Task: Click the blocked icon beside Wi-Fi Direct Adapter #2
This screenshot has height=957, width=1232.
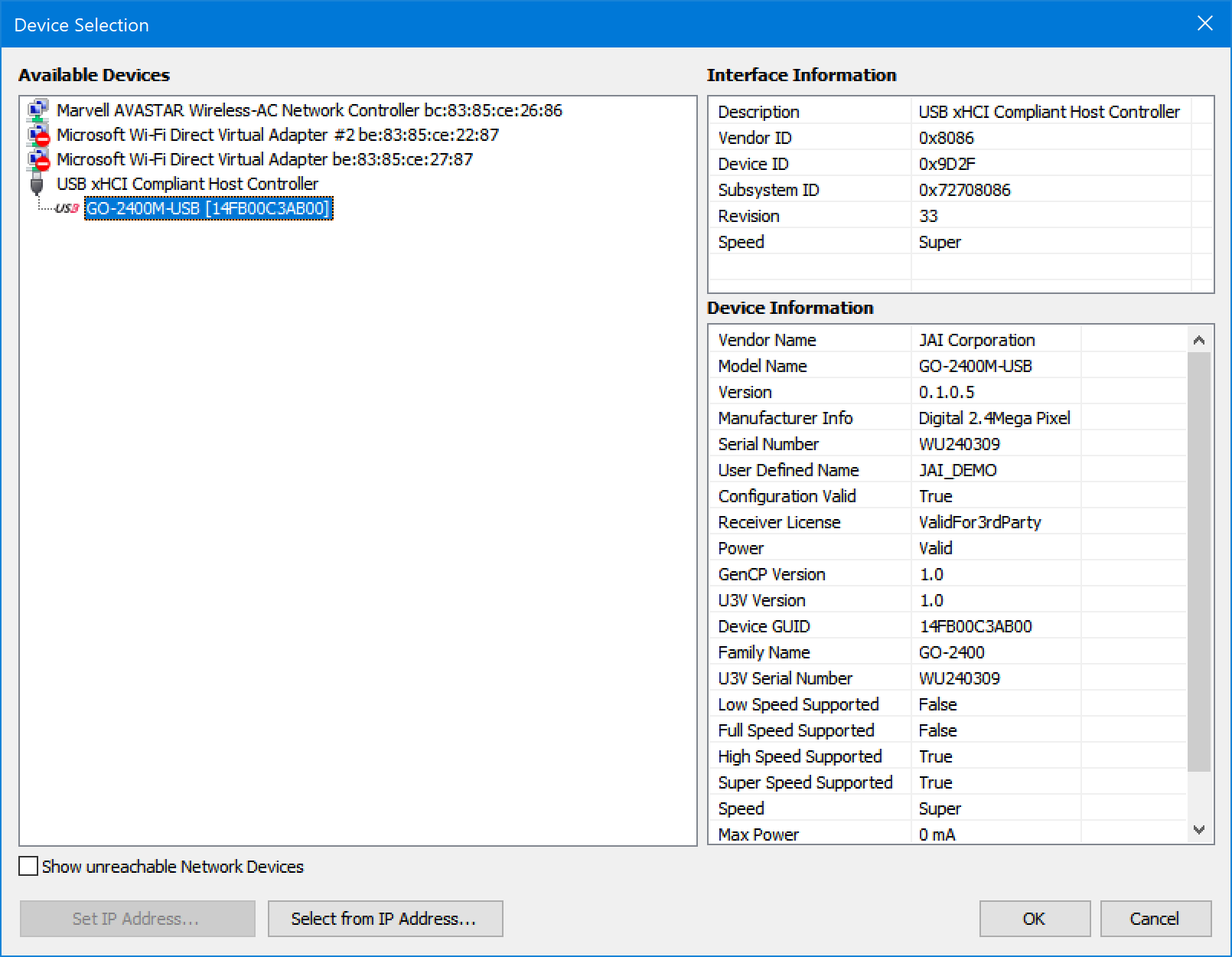Action: [x=42, y=140]
